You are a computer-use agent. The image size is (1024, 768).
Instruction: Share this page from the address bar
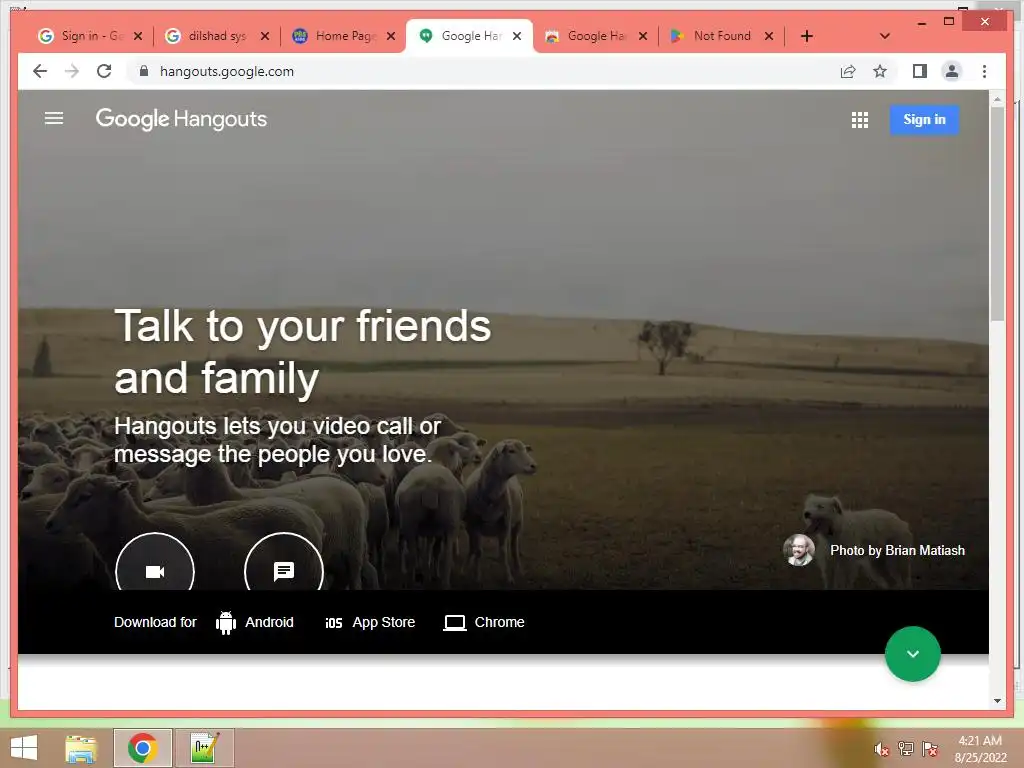click(x=848, y=71)
